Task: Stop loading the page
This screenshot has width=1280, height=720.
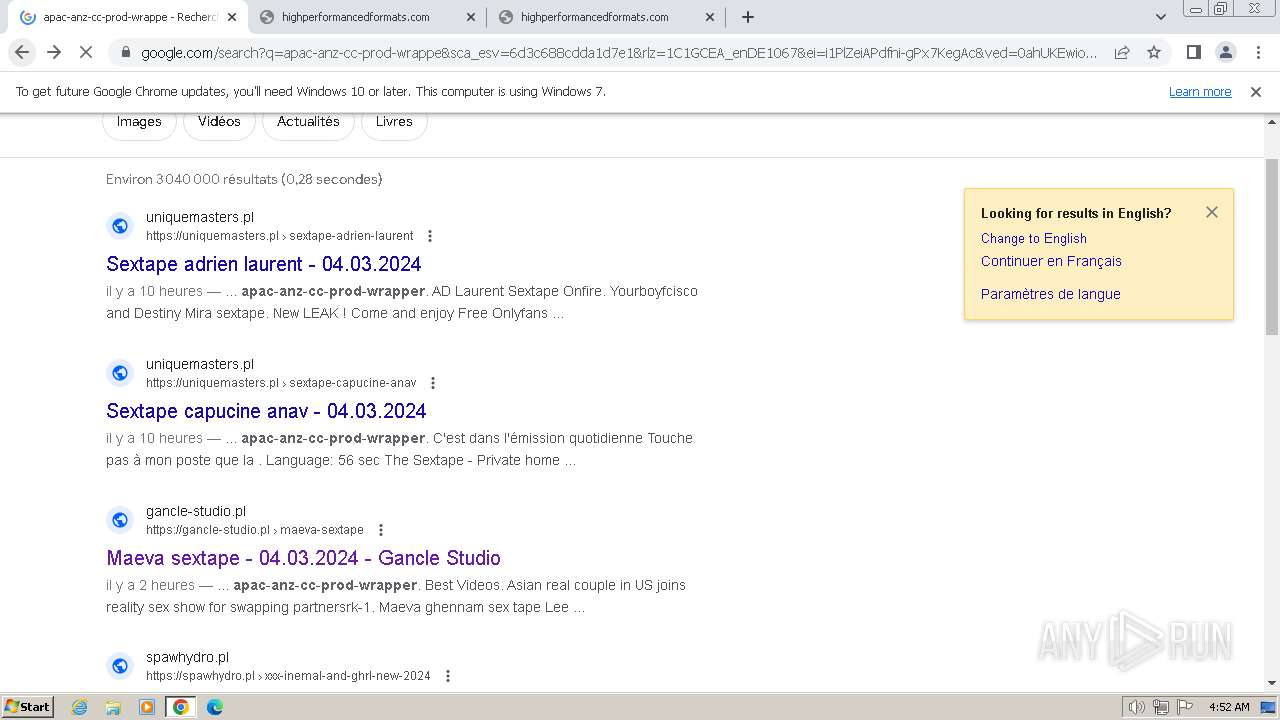Action: click(86, 52)
